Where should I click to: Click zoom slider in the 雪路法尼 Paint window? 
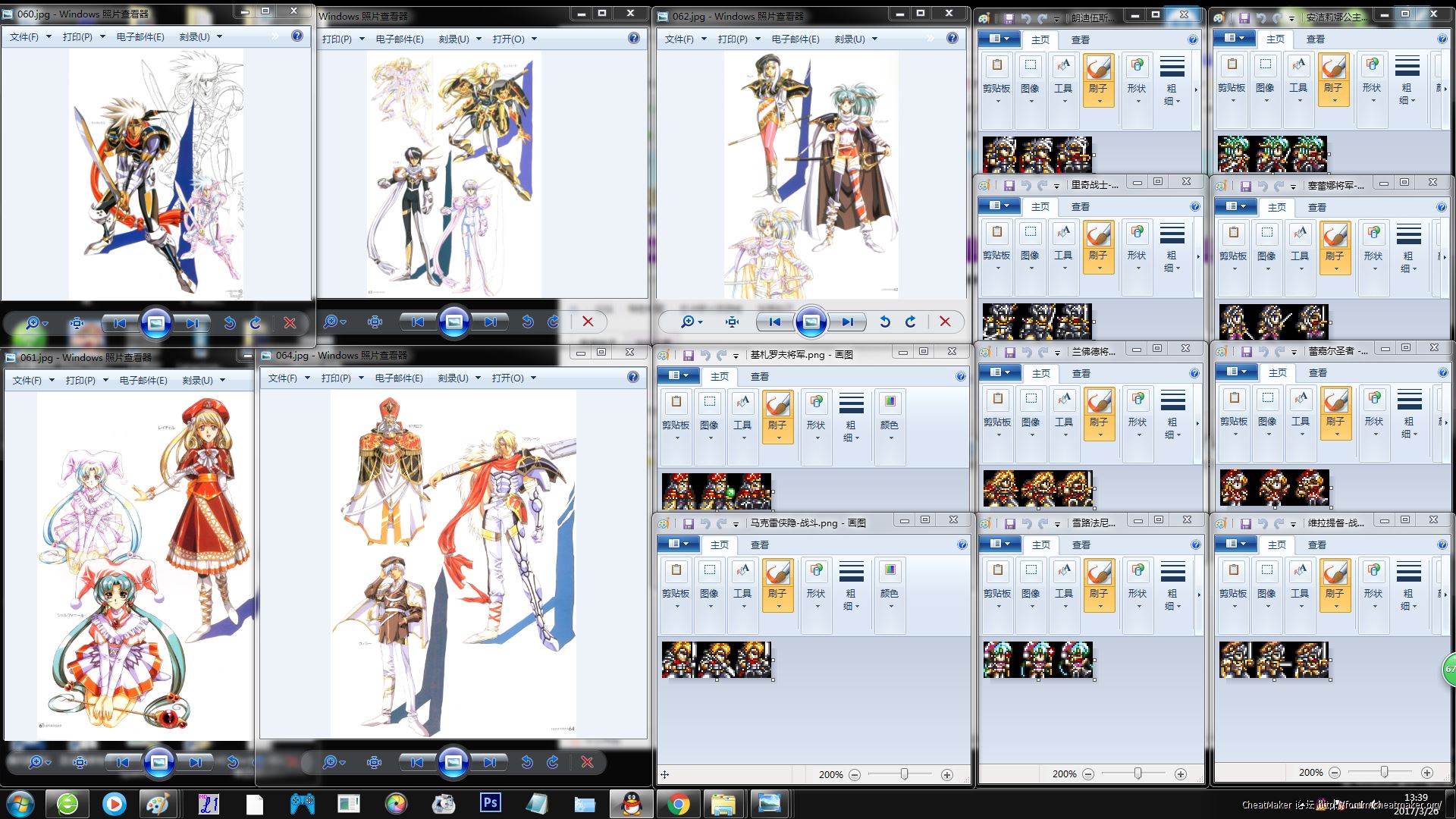pos(1137,773)
